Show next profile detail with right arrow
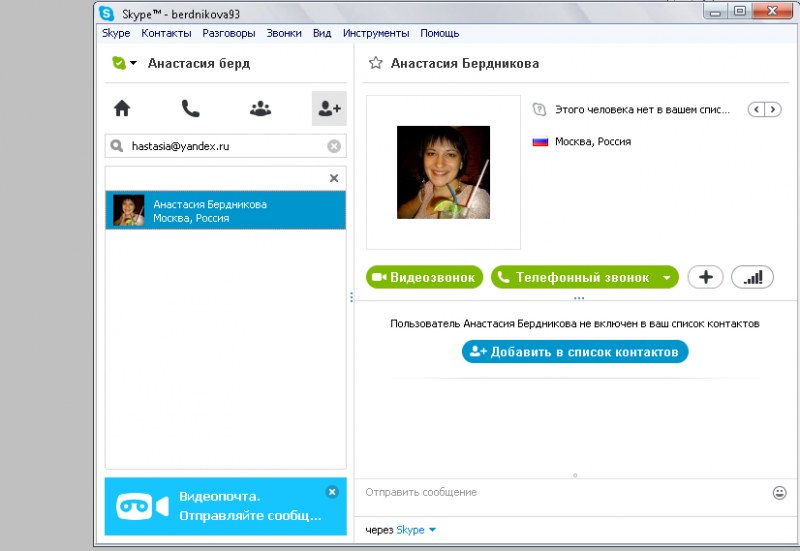 coord(773,109)
